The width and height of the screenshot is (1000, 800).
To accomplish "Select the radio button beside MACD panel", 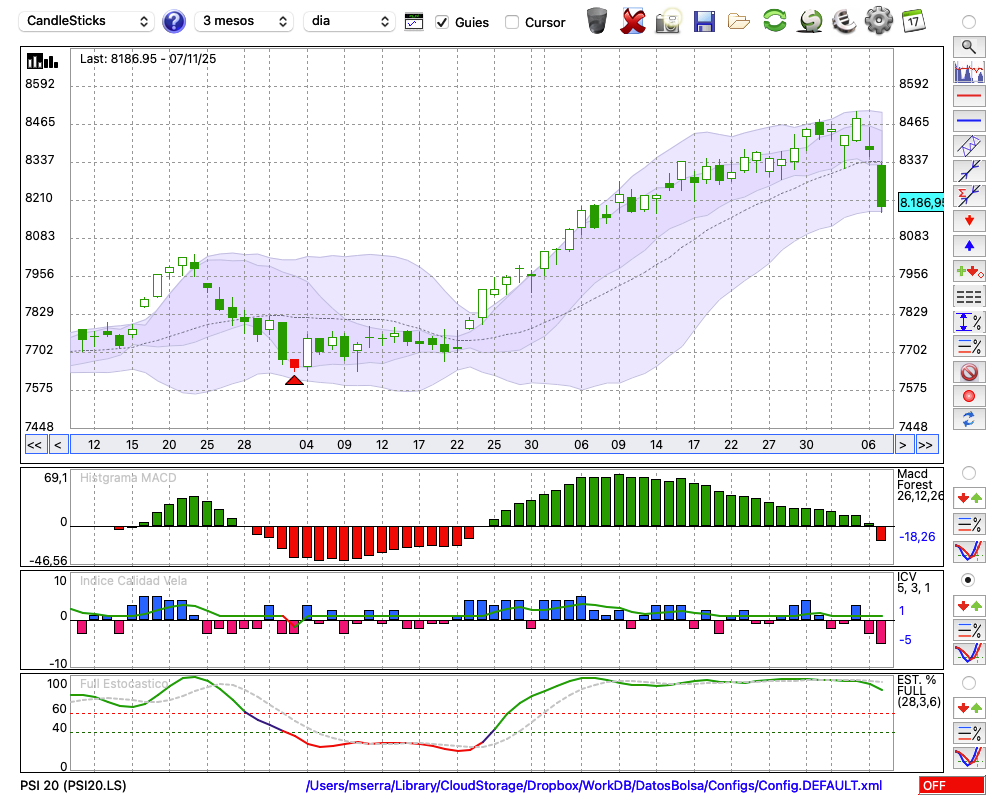I will (x=968, y=472).
